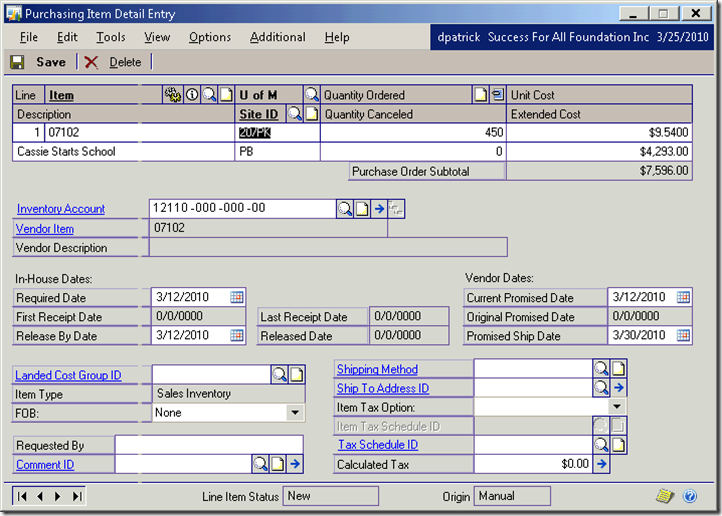
Task: Open Comment ID lookup magnifier
Action: (260, 464)
